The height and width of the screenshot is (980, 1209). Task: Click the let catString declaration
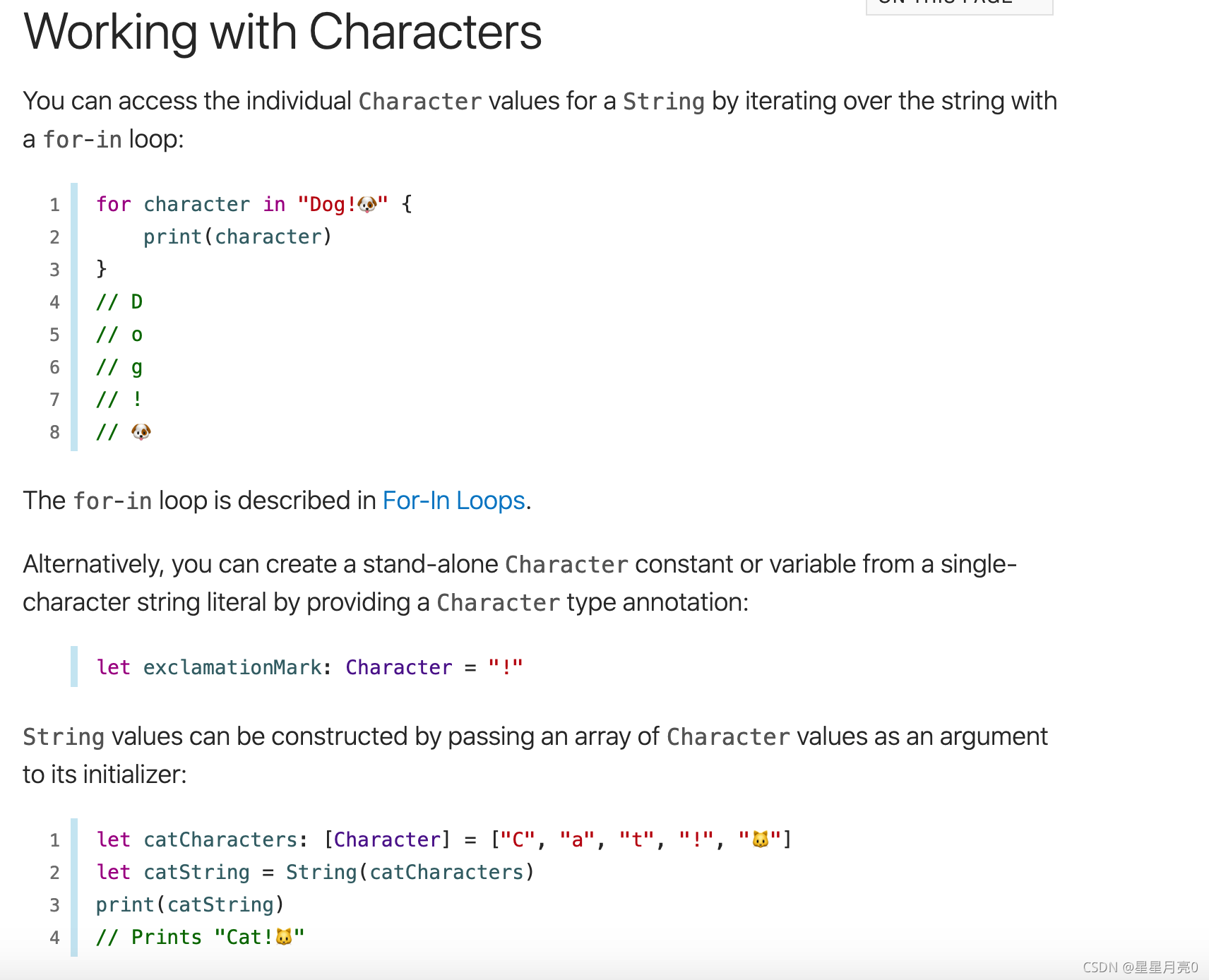tap(173, 872)
